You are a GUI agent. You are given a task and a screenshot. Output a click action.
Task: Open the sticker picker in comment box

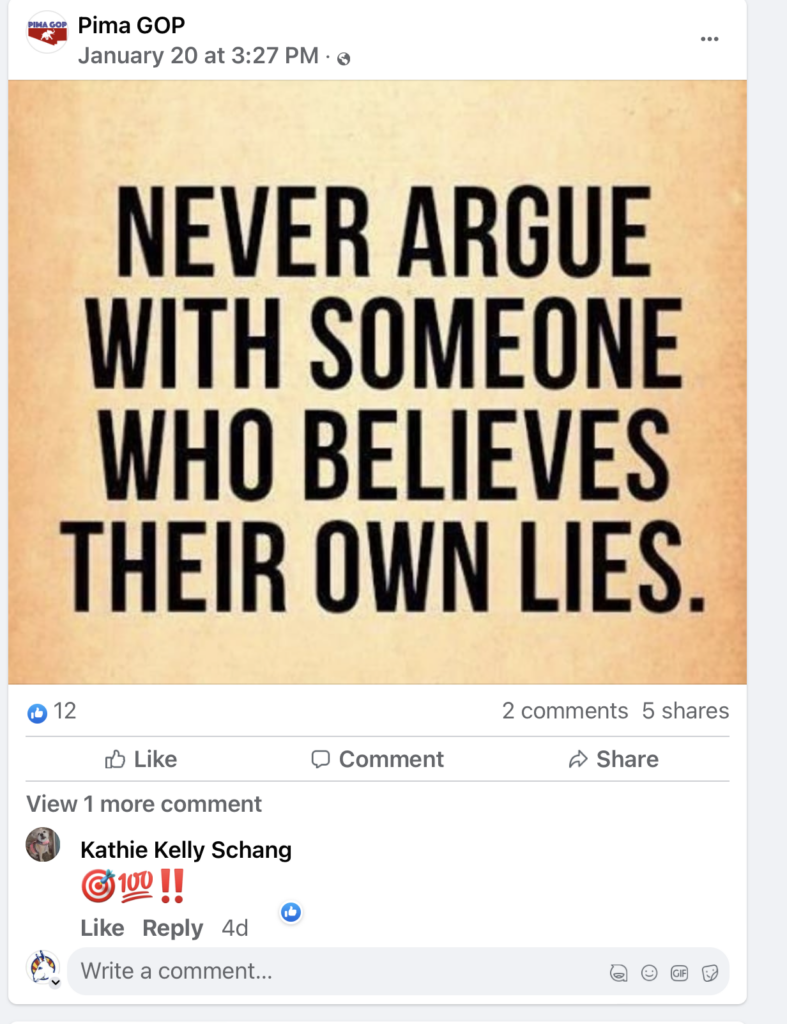[710, 973]
